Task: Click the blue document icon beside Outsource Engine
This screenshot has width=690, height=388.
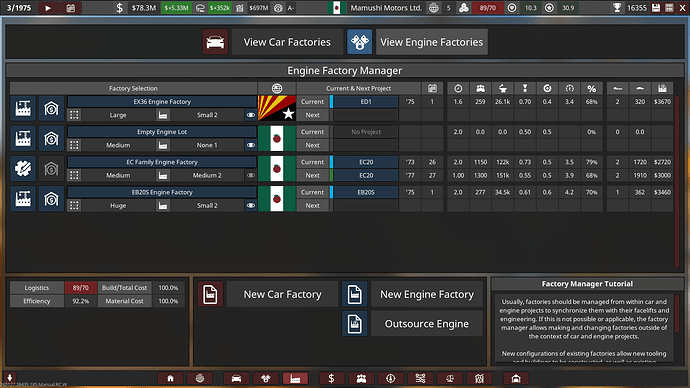Action: 355,324
